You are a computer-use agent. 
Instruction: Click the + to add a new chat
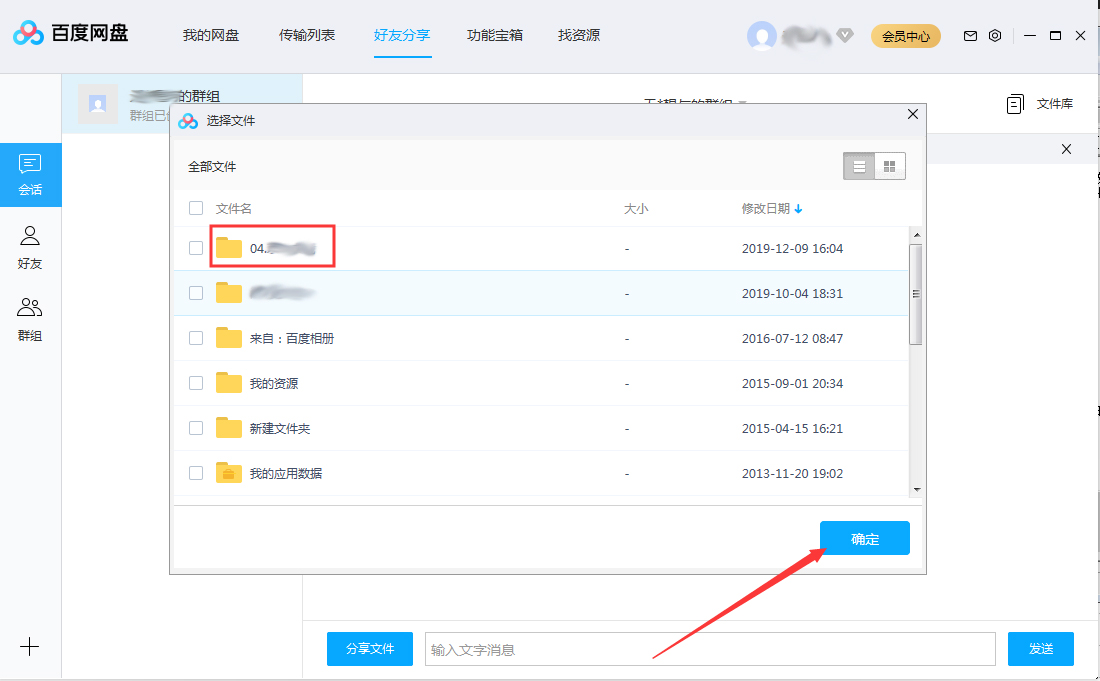[30, 647]
